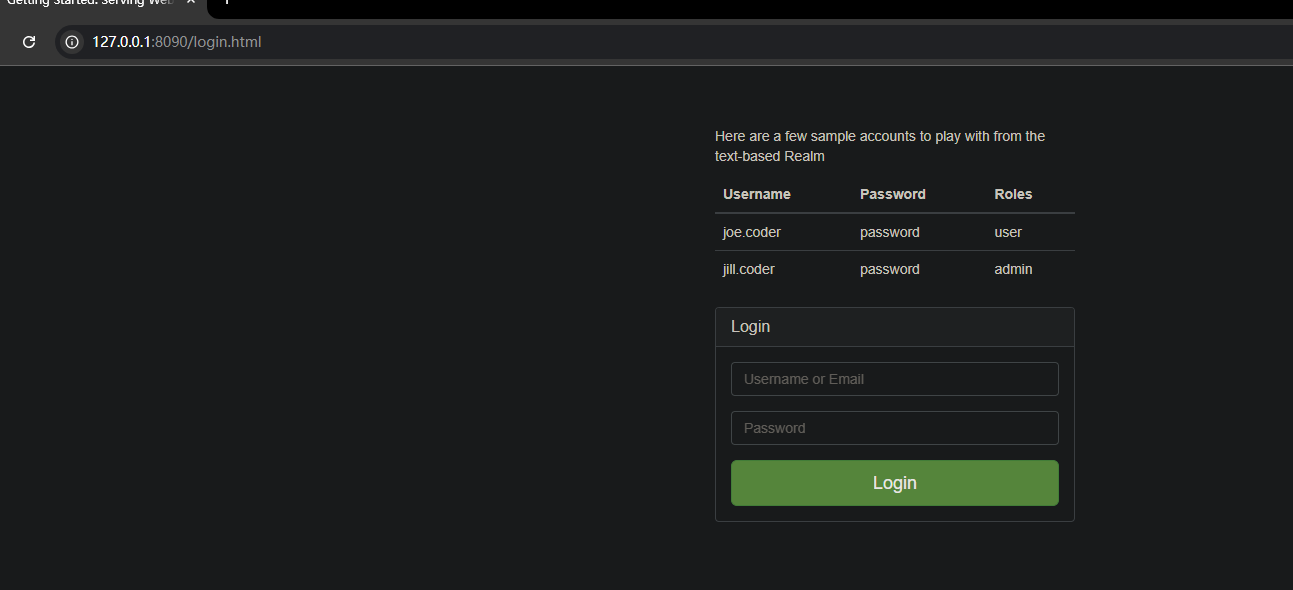Viewport: 1293px width, 590px height.
Task: Click the Roles column header
Action: pyautogui.click(x=1013, y=194)
